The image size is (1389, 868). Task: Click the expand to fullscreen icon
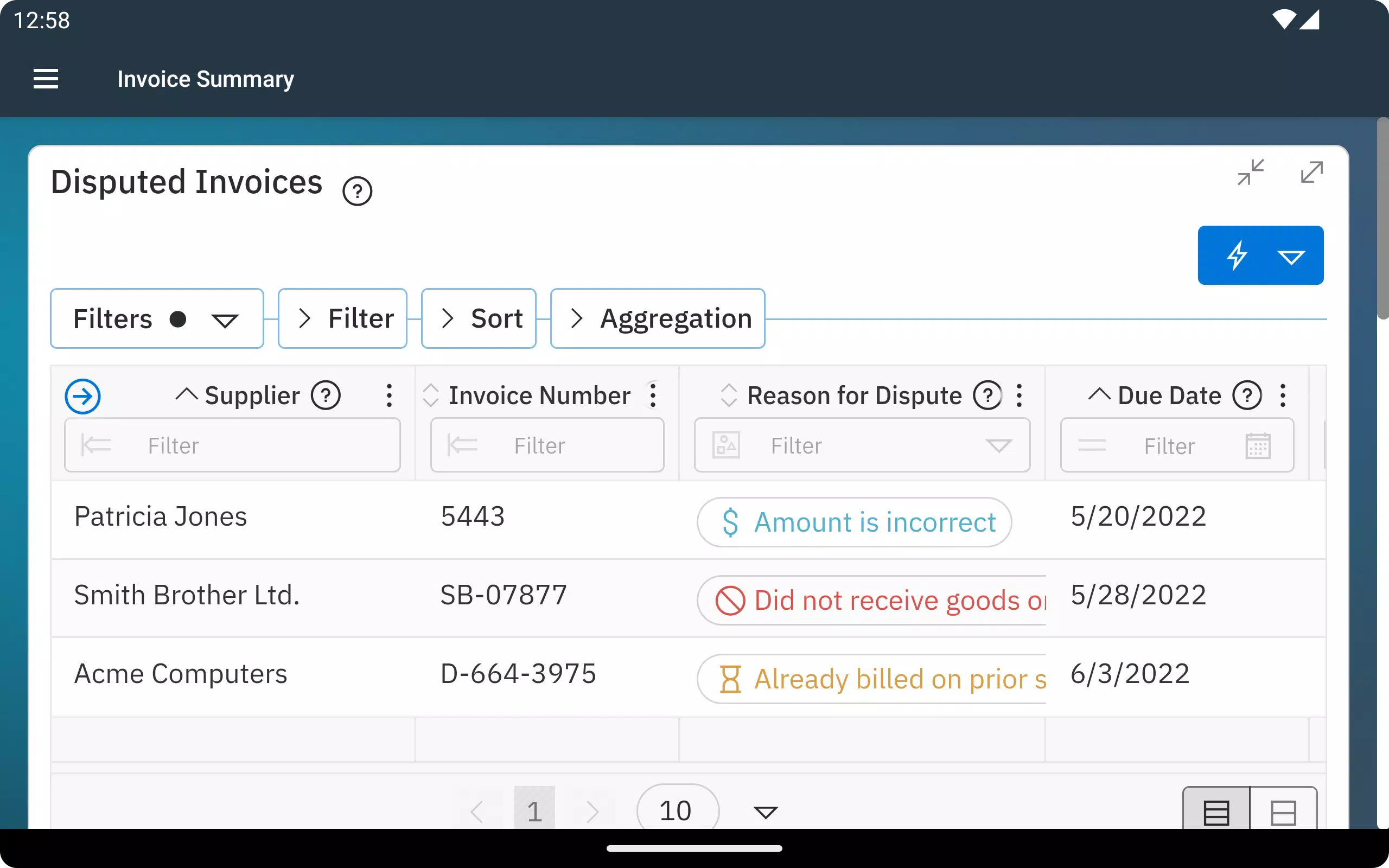[x=1311, y=172]
